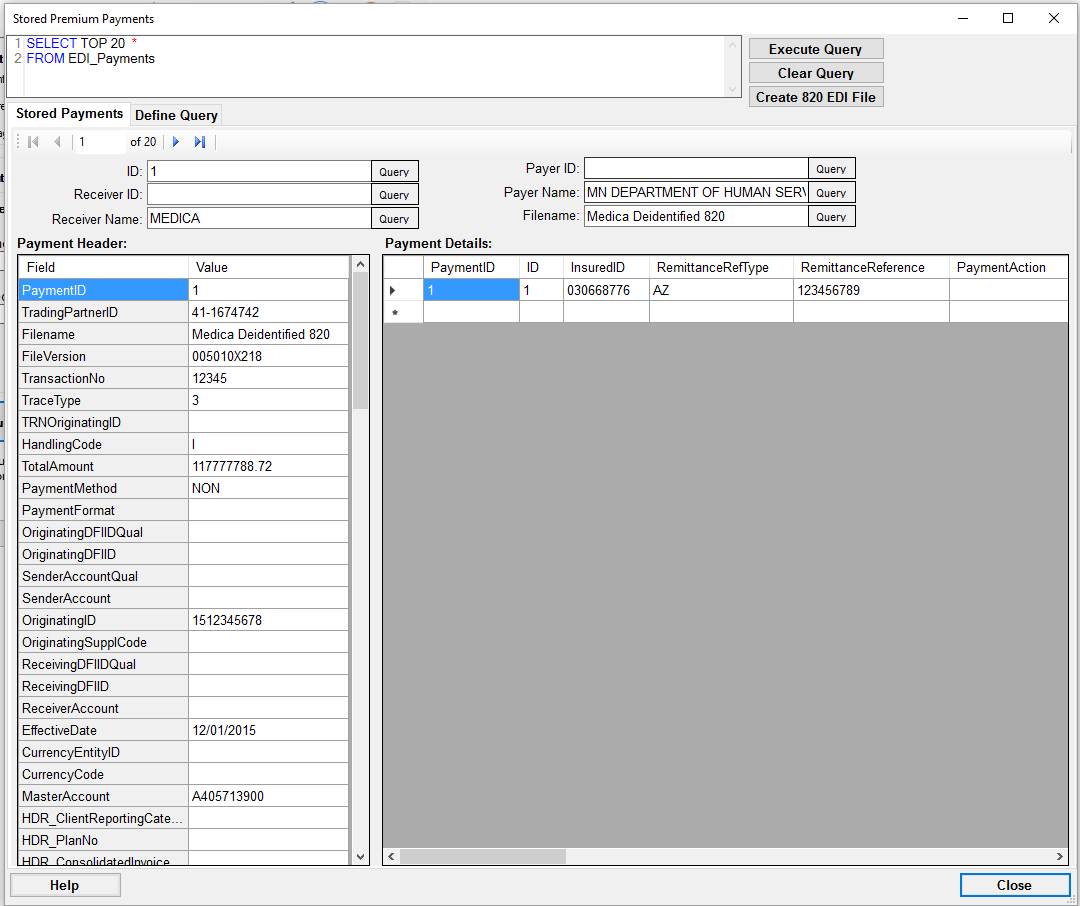Viewport: 1080px width, 906px height.
Task: Click the record position number box
Action: coord(100,142)
